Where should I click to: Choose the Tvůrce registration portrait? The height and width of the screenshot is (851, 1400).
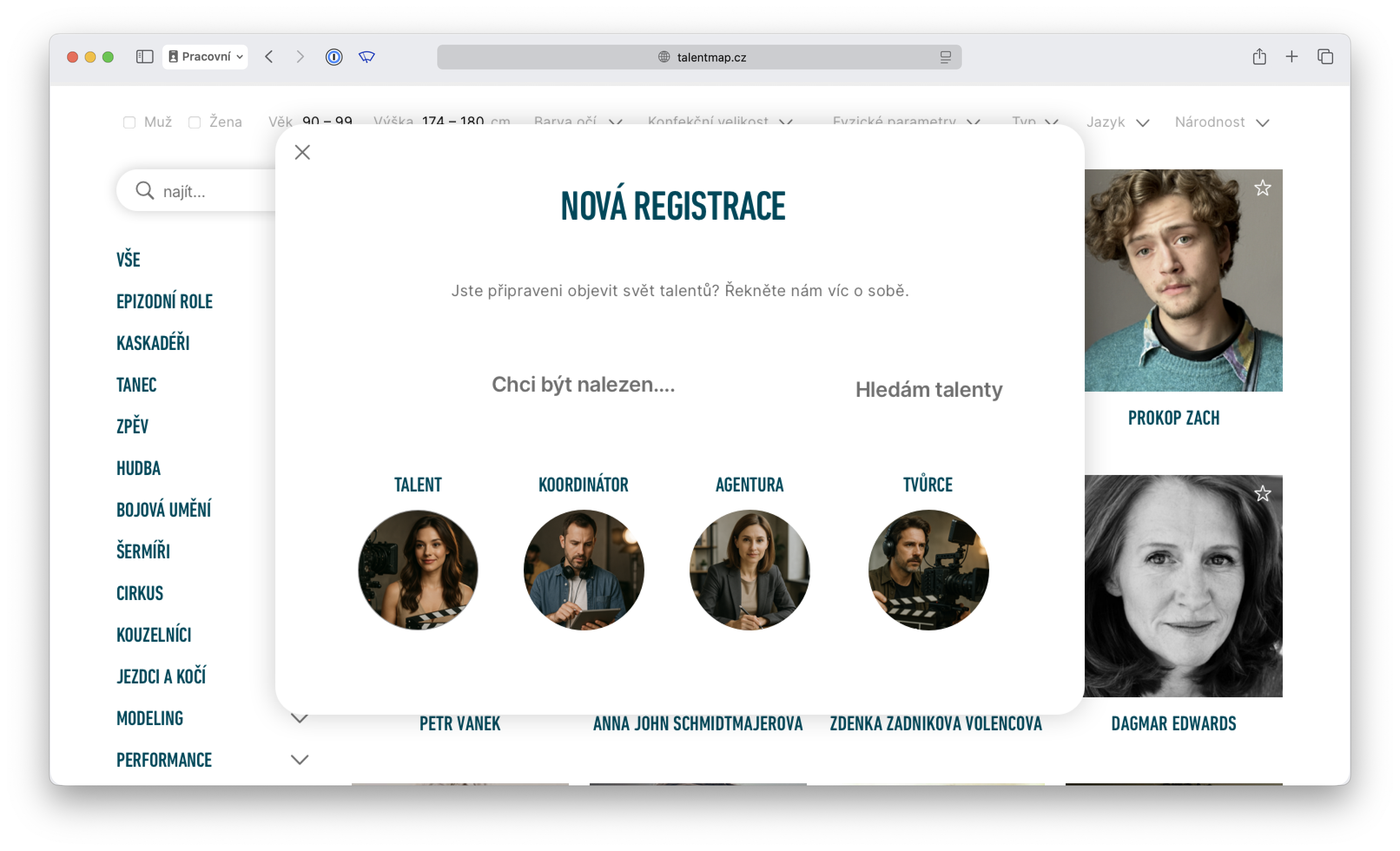(x=928, y=570)
